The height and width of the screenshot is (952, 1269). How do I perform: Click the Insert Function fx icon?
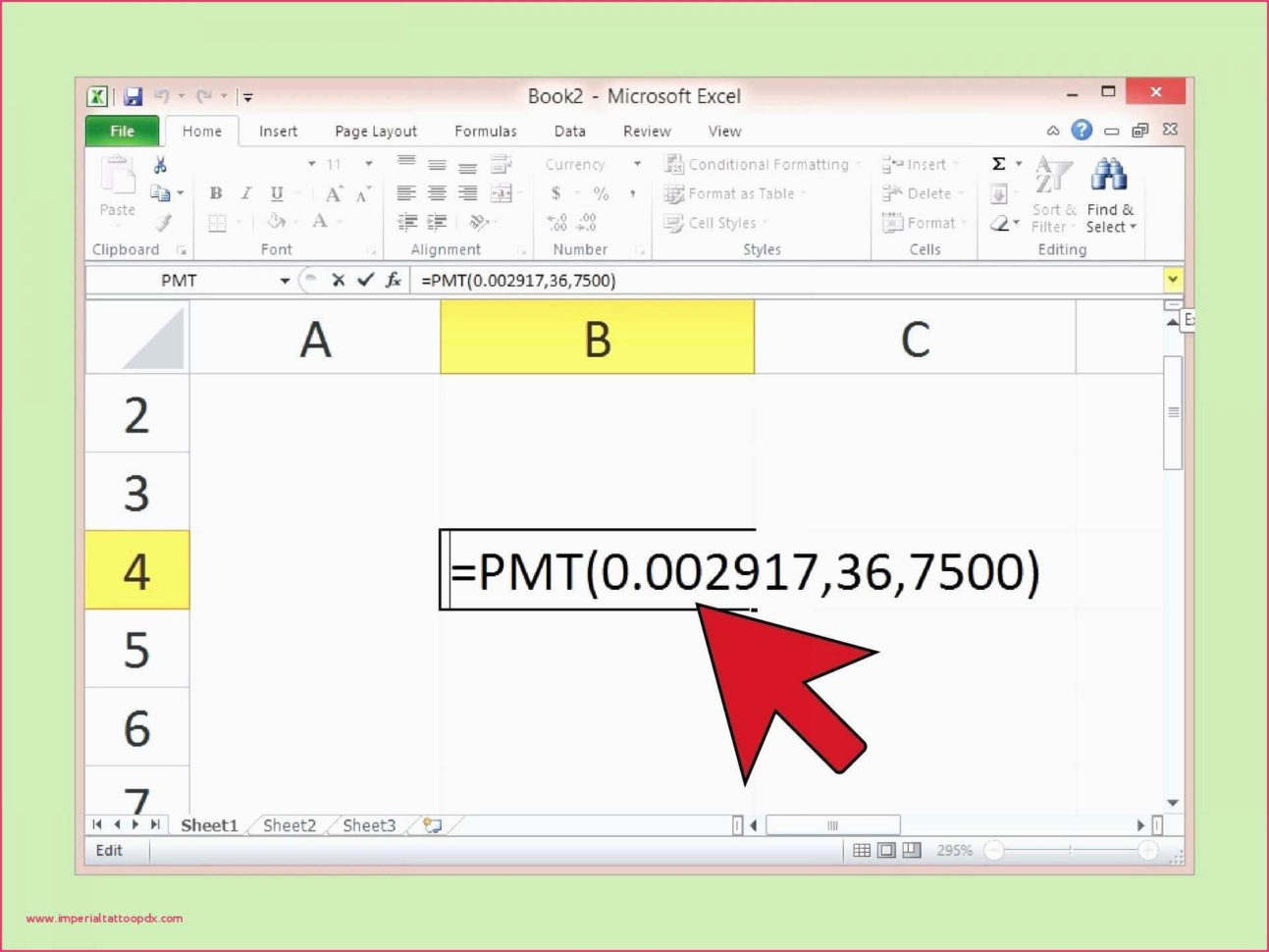393,280
